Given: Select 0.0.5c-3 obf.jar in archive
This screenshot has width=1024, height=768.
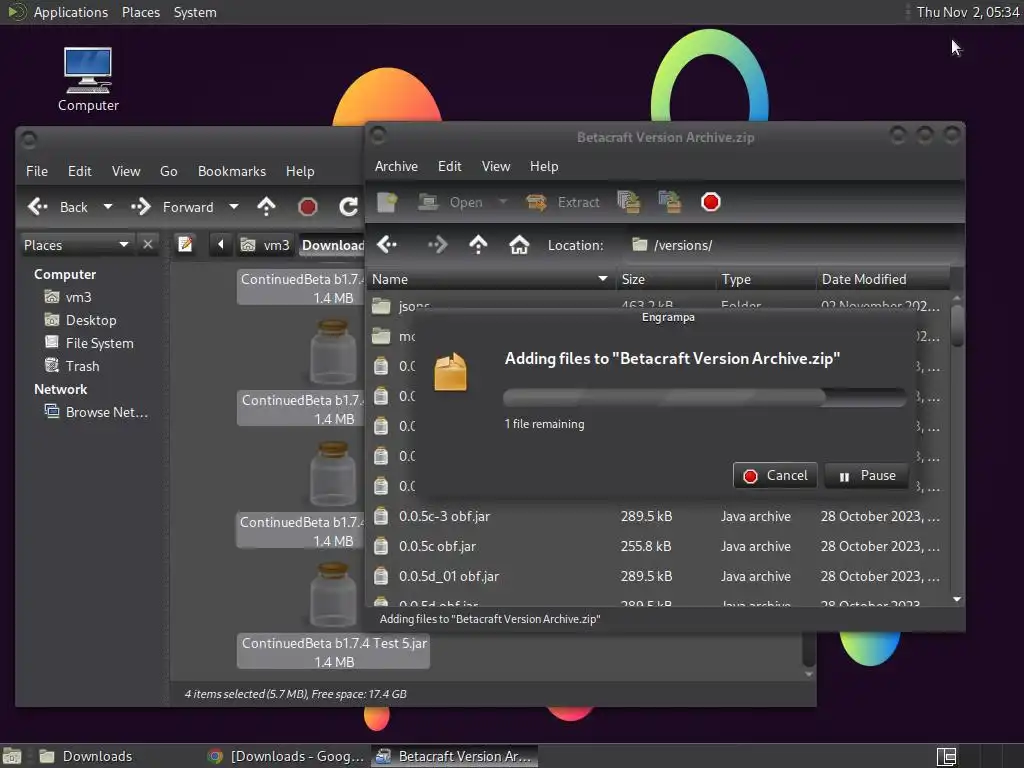Looking at the screenshot, I should 658,517.
